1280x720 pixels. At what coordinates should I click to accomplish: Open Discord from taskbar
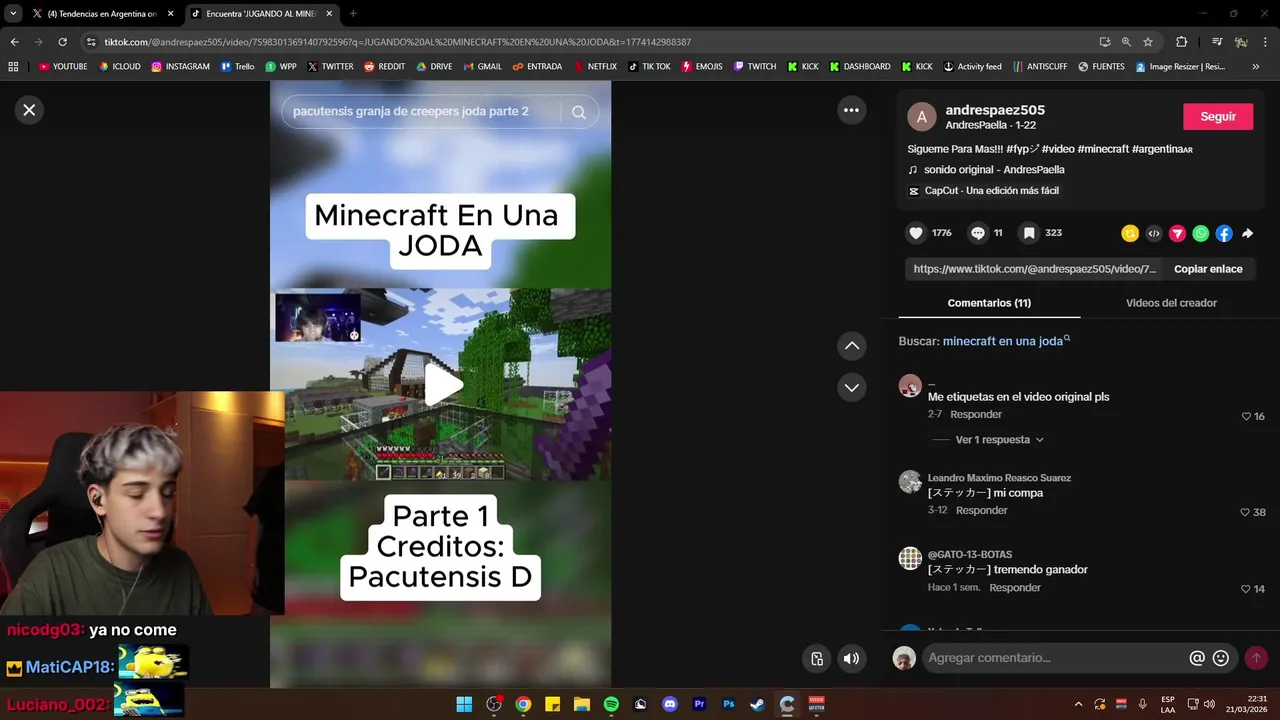[670, 704]
